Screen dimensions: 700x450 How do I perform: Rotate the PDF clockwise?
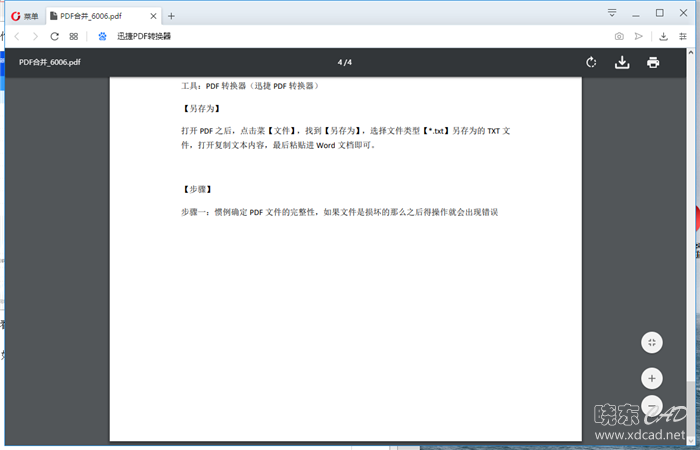[591, 62]
